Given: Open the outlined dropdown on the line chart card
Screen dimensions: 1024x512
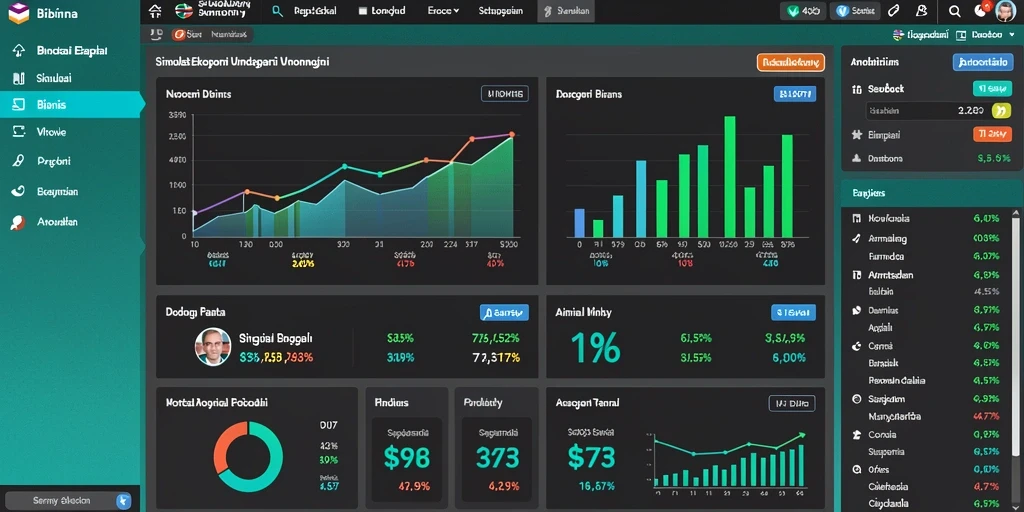Looking at the screenshot, I should point(505,94).
